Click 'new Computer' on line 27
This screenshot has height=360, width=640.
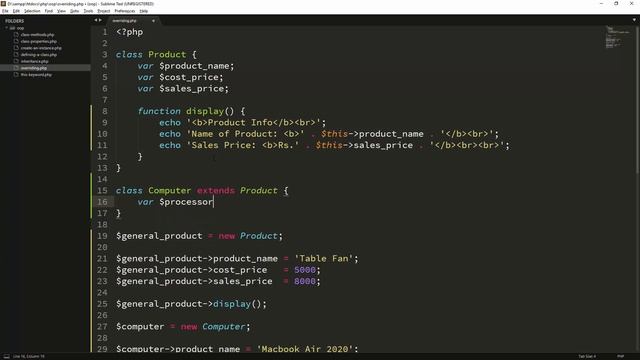[x=213, y=327]
